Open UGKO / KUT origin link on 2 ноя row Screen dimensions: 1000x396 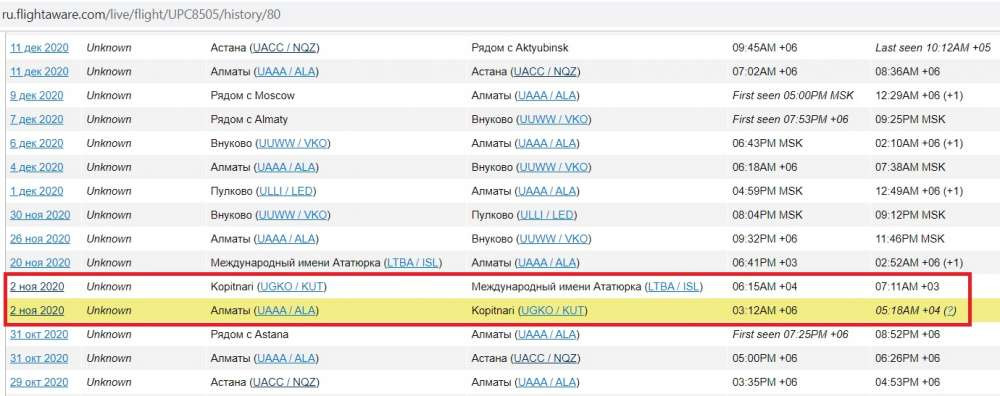coord(291,287)
